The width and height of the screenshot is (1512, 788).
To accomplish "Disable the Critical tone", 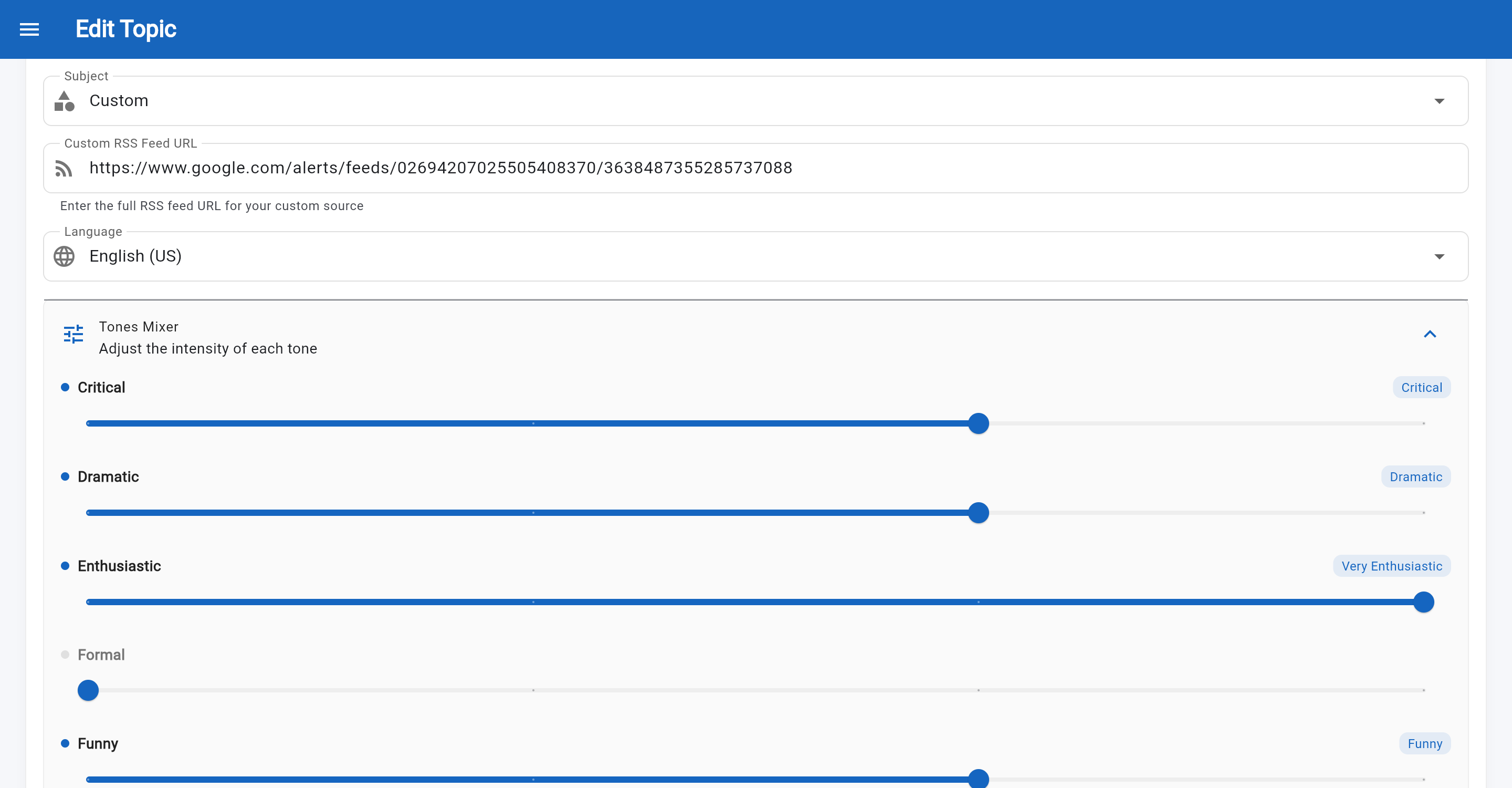I will (65, 387).
